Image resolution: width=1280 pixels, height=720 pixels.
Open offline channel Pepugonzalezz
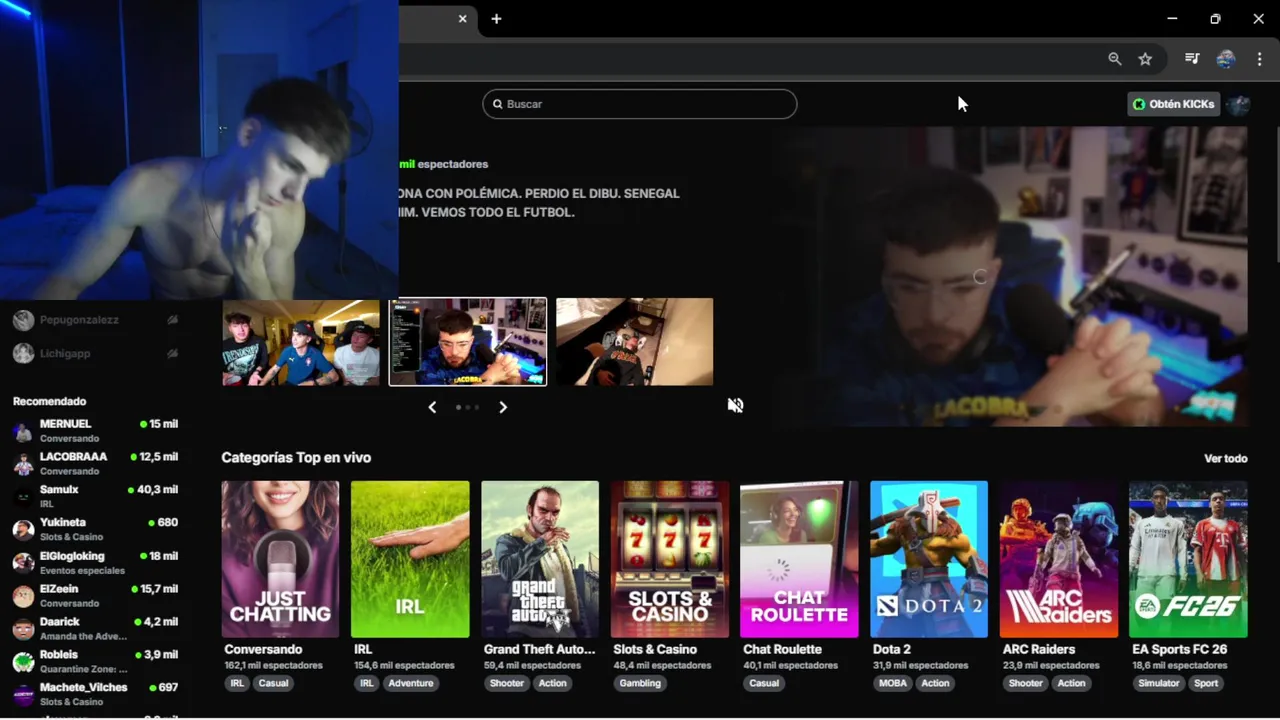[x=95, y=320]
